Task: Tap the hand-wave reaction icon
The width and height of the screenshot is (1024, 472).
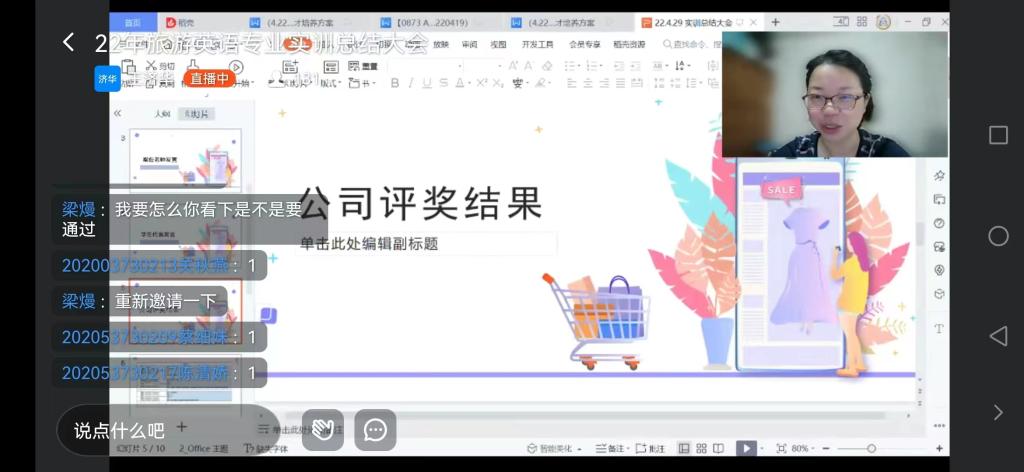Action: pos(323,430)
